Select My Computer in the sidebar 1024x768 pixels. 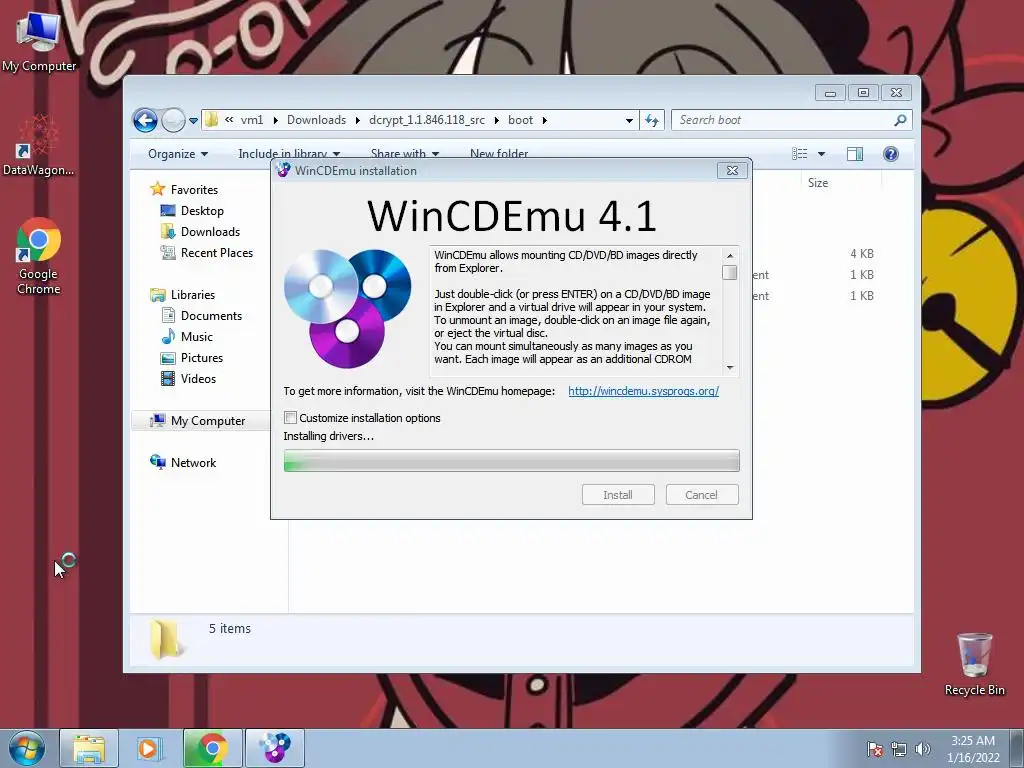click(x=208, y=421)
